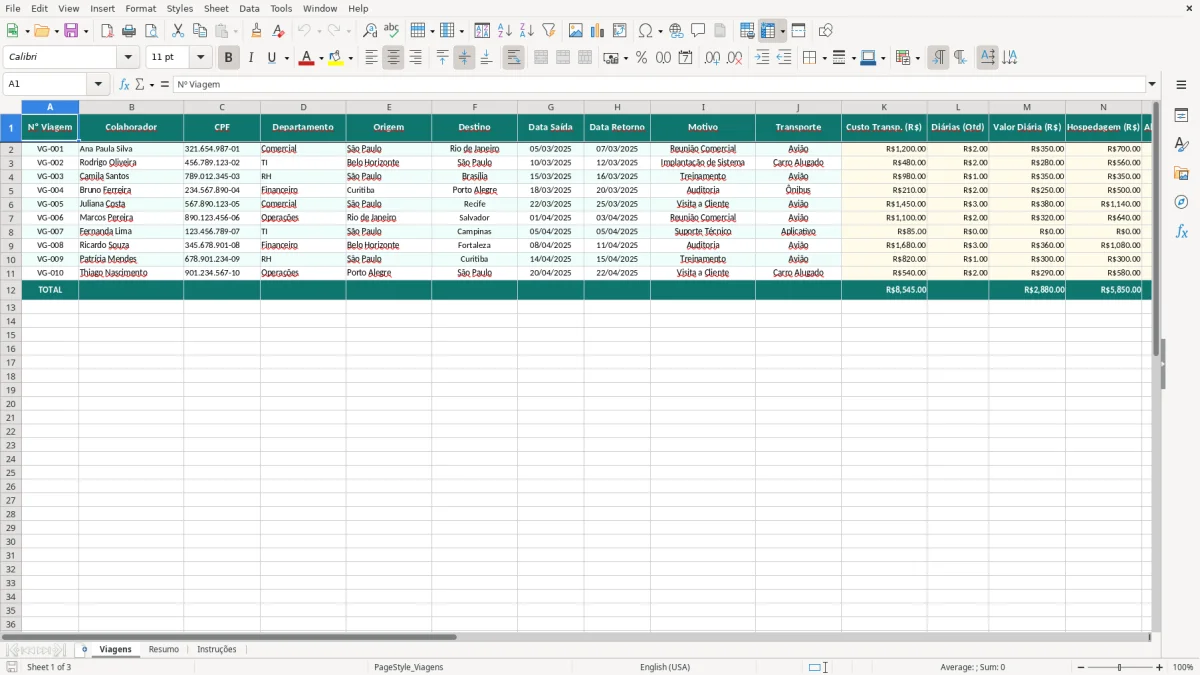1200x675 pixels.
Task: Apply yellow background color swatch
Action: pyautogui.click(x=336, y=58)
